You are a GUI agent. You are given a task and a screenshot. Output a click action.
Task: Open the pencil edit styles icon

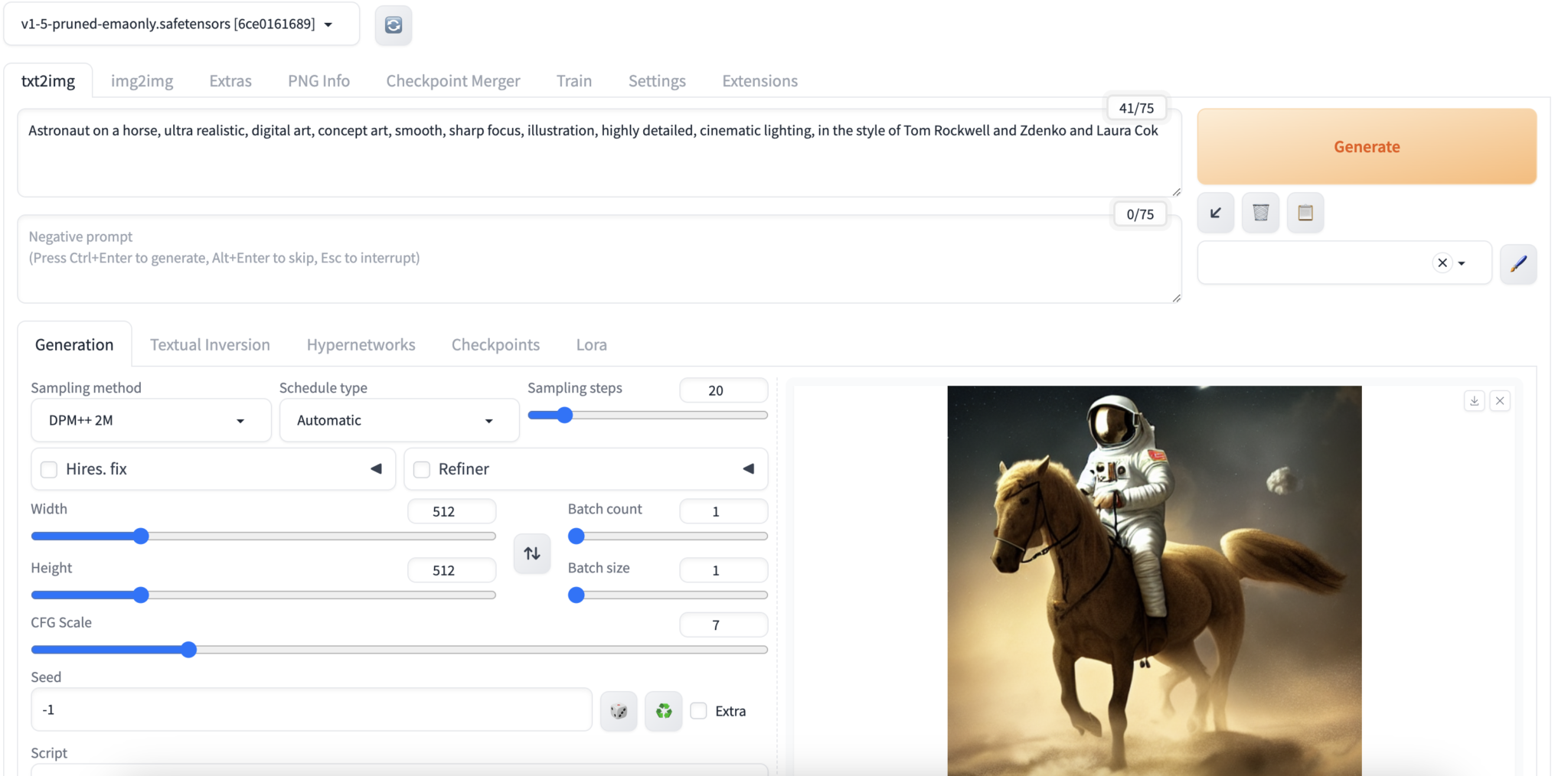click(1517, 263)
